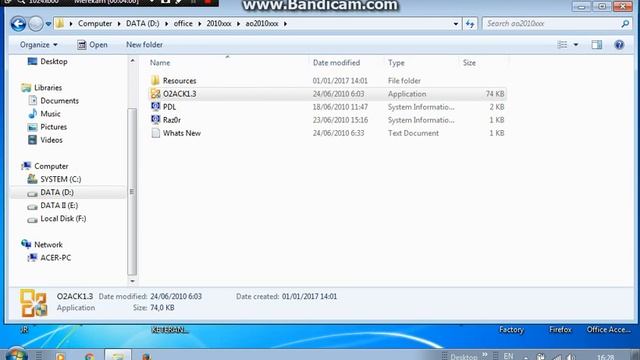Click the change view icon
Image resolution: width=640 pixels, height=360 pixels.
(x=562, y=44)
